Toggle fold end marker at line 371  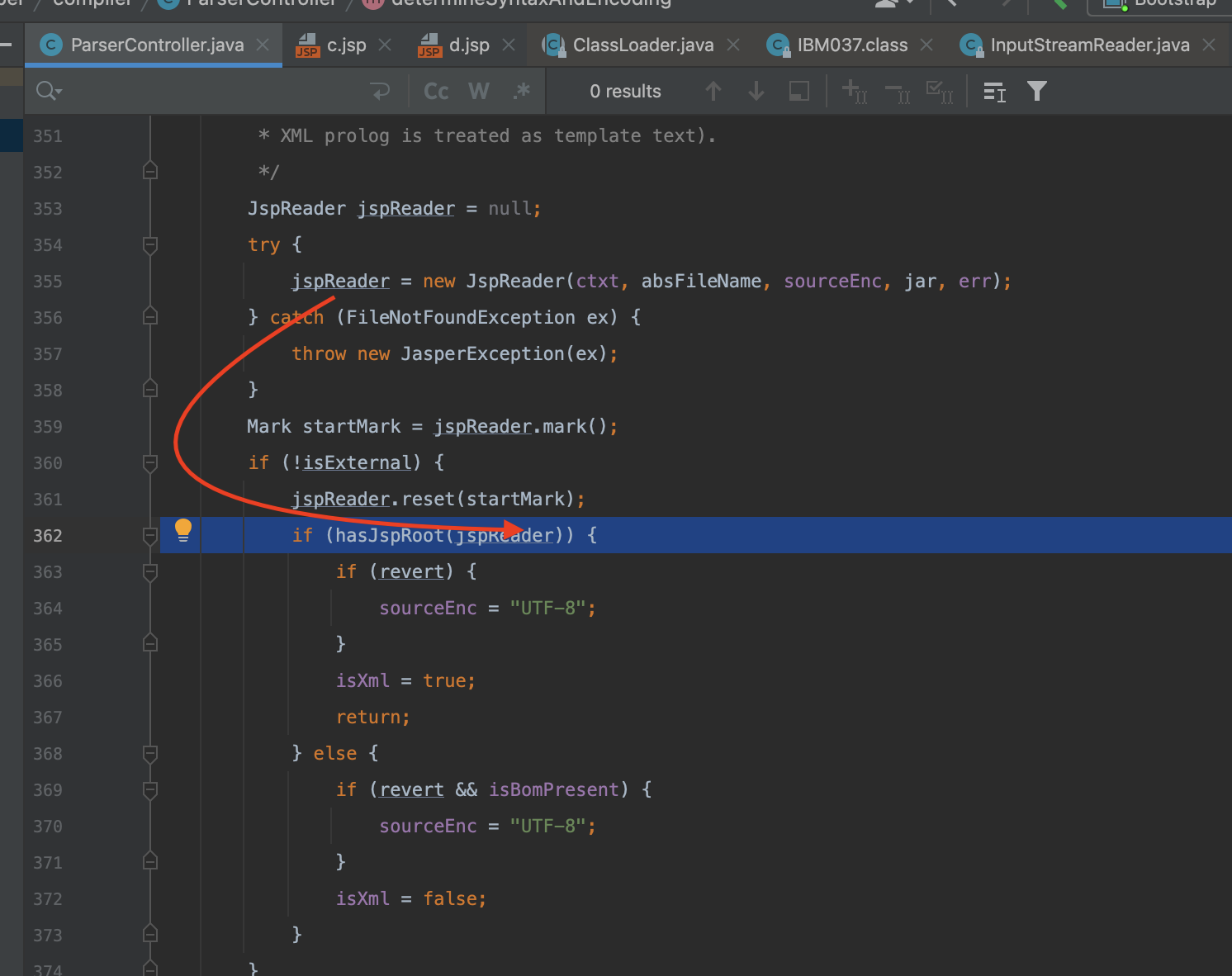(150, 861)
